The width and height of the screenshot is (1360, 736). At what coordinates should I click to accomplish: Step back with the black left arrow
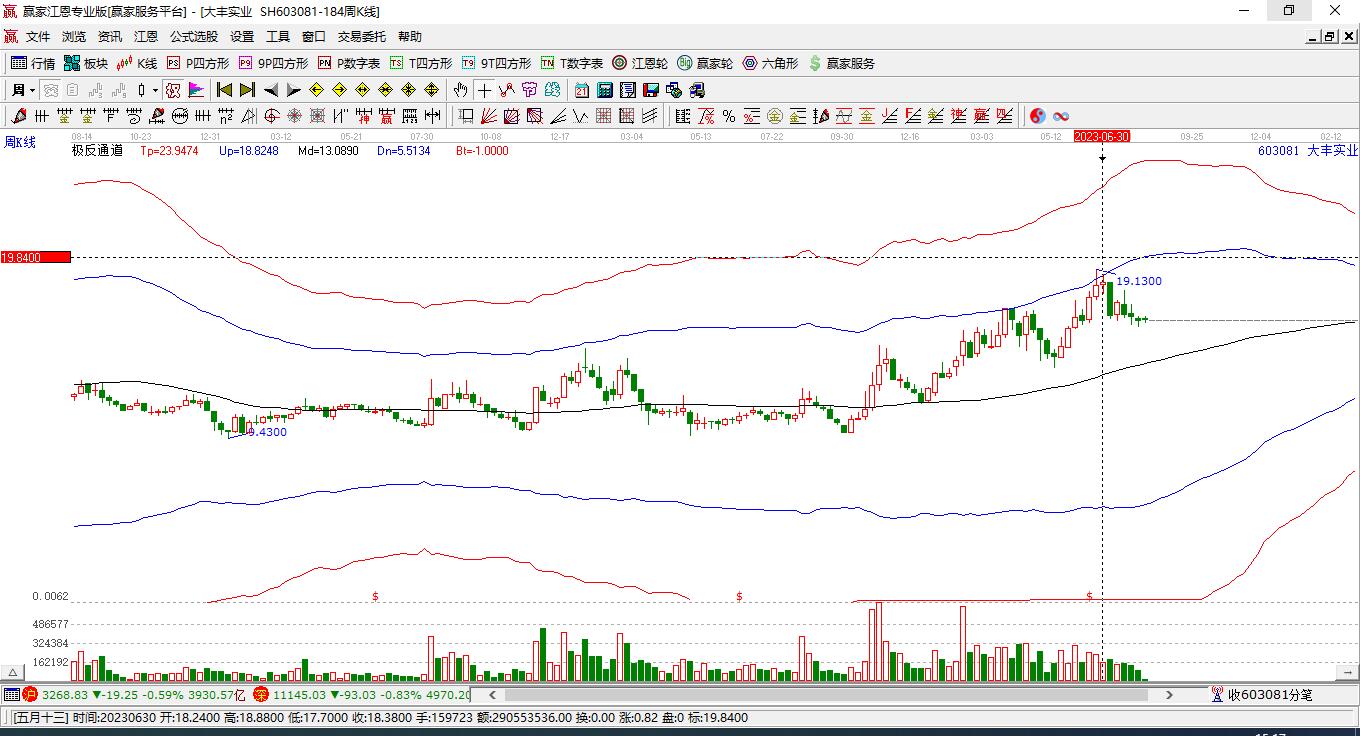[x=270, y=90]
